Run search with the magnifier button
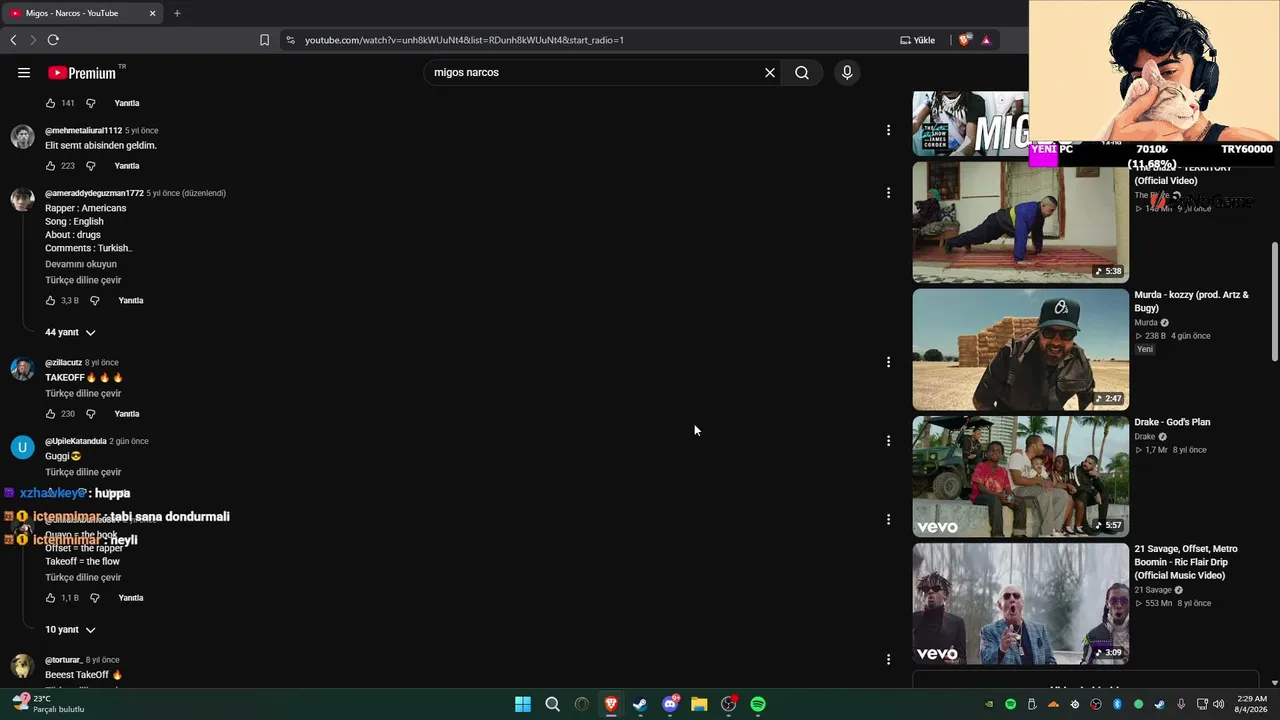The width and height of the screenshot is (1280, 720). pyautogui.click(x=802, y=72)
